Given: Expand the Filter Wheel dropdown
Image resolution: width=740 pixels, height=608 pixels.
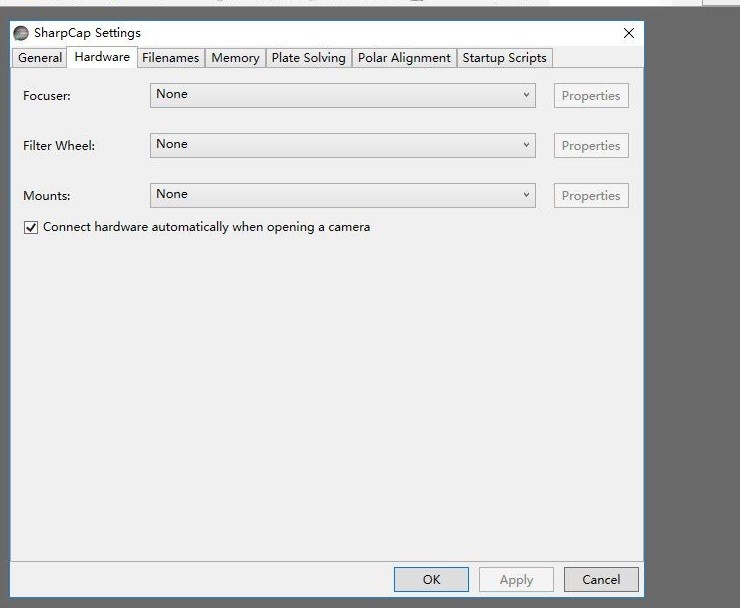Looking at the screenshot, I should tap(343, 145).
